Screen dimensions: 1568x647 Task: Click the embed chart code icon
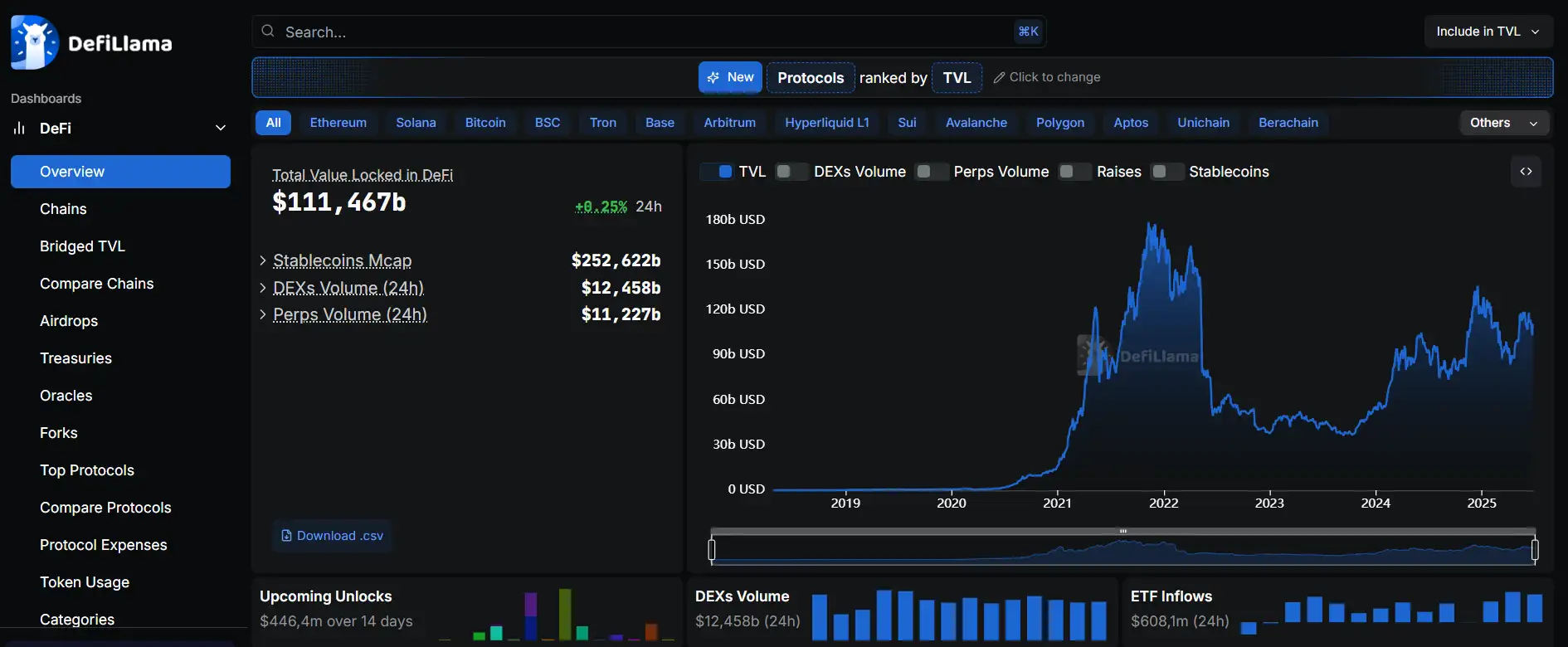1526,172
